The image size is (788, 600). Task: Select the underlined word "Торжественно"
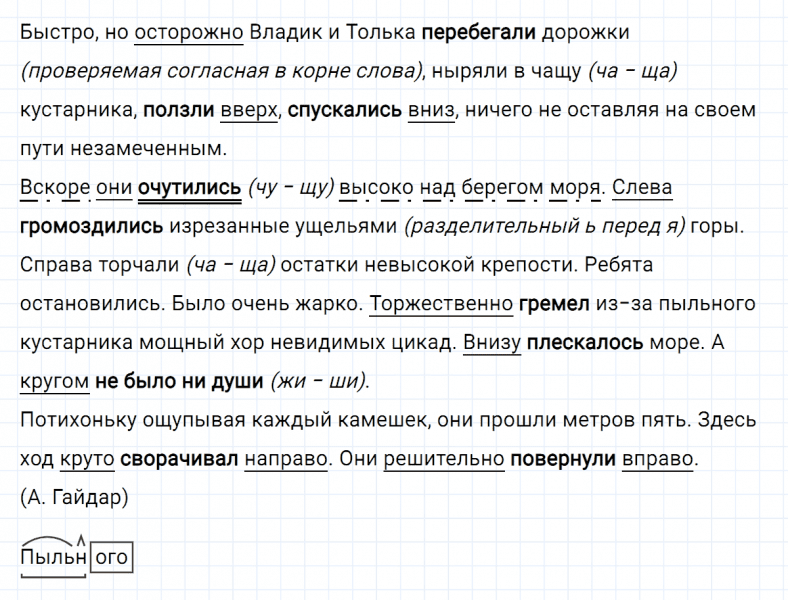click(x=440, y=303)
